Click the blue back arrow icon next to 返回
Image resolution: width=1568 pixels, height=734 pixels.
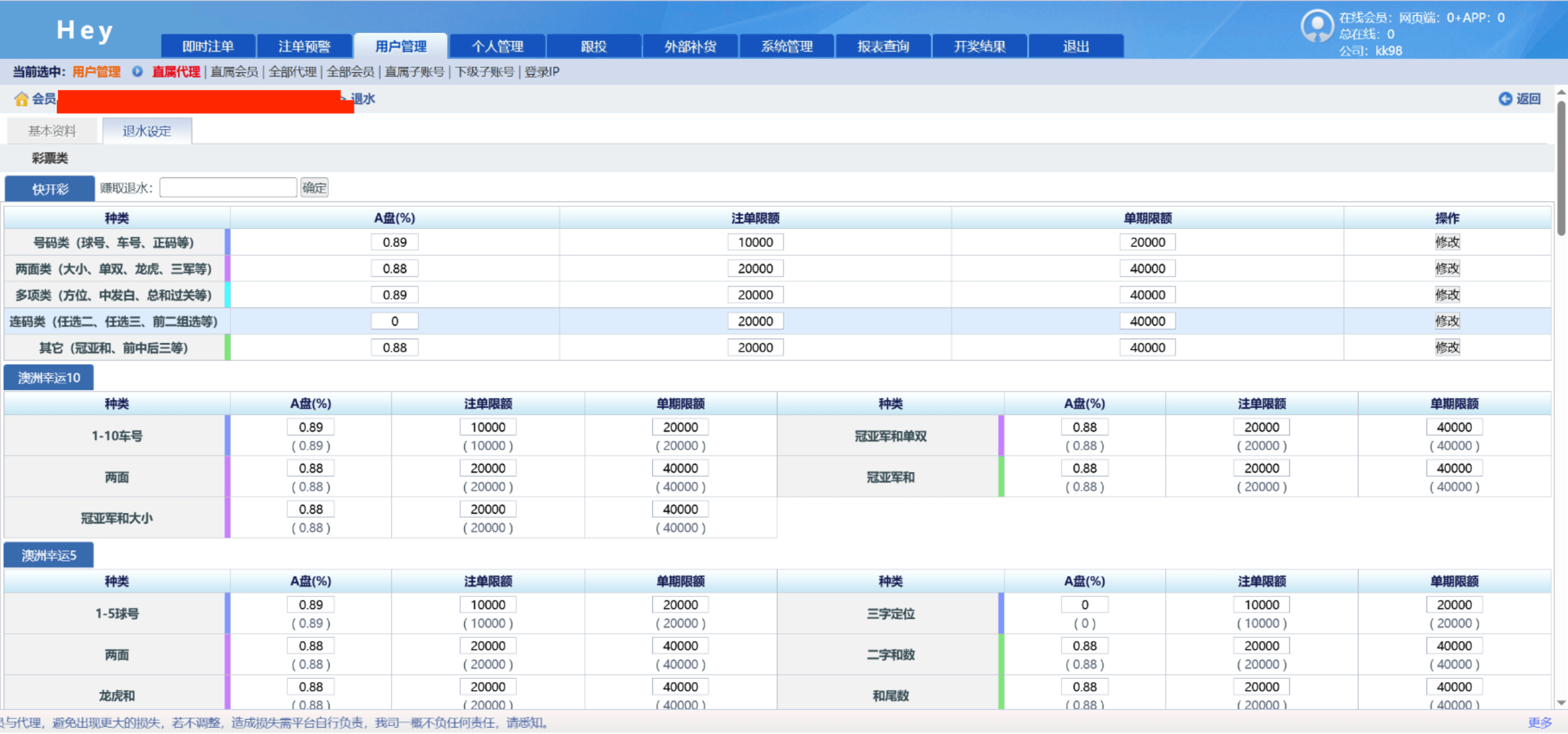pyautogui.click(x=1505, y=99)
